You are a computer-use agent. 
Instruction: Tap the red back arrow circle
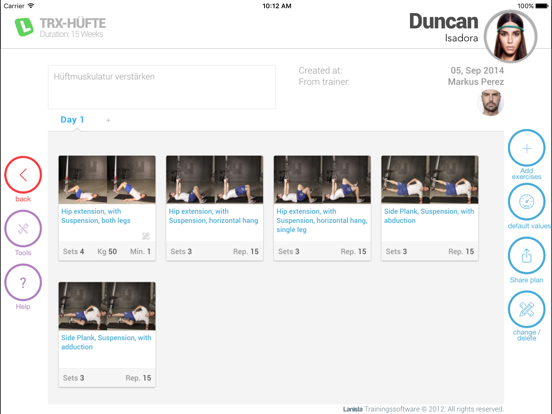pyautogui.click(x=23, y=175)
